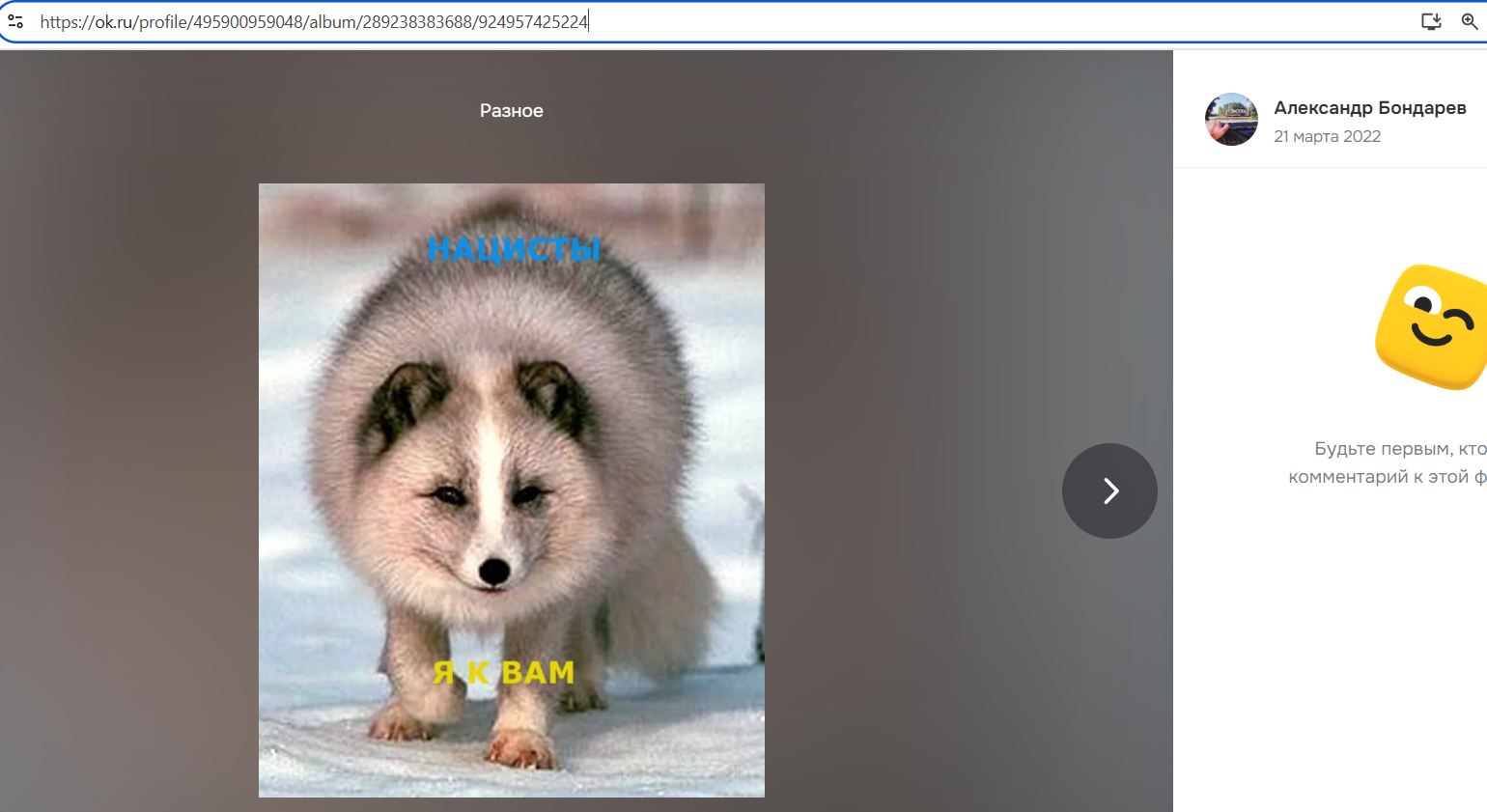Click the 21 марта 2022 post date
This screenshot has width=1487, height=812.
[1327, 136]
